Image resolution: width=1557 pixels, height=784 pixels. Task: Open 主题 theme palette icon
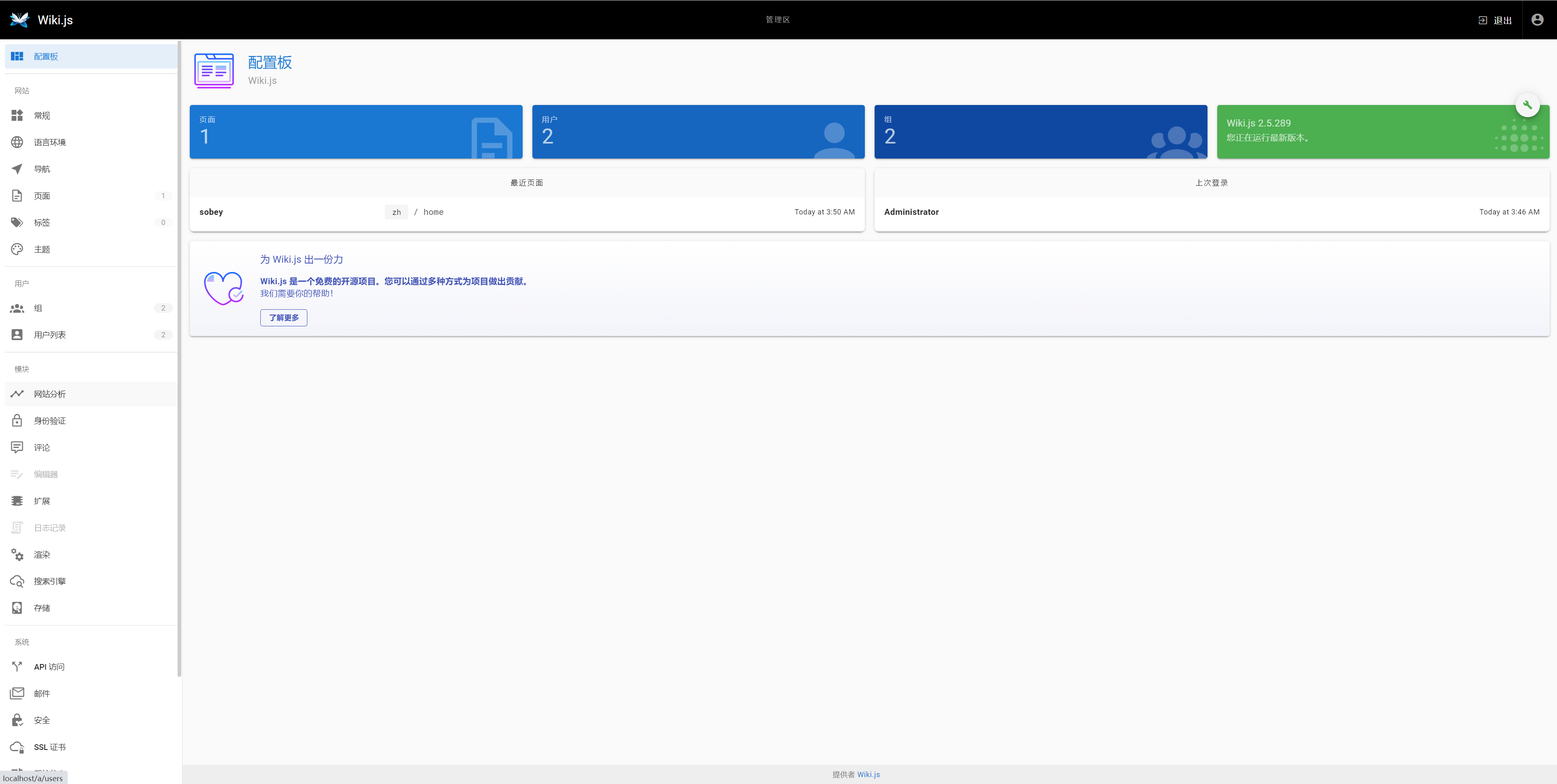pyautogui.click(x=17, y=249)
